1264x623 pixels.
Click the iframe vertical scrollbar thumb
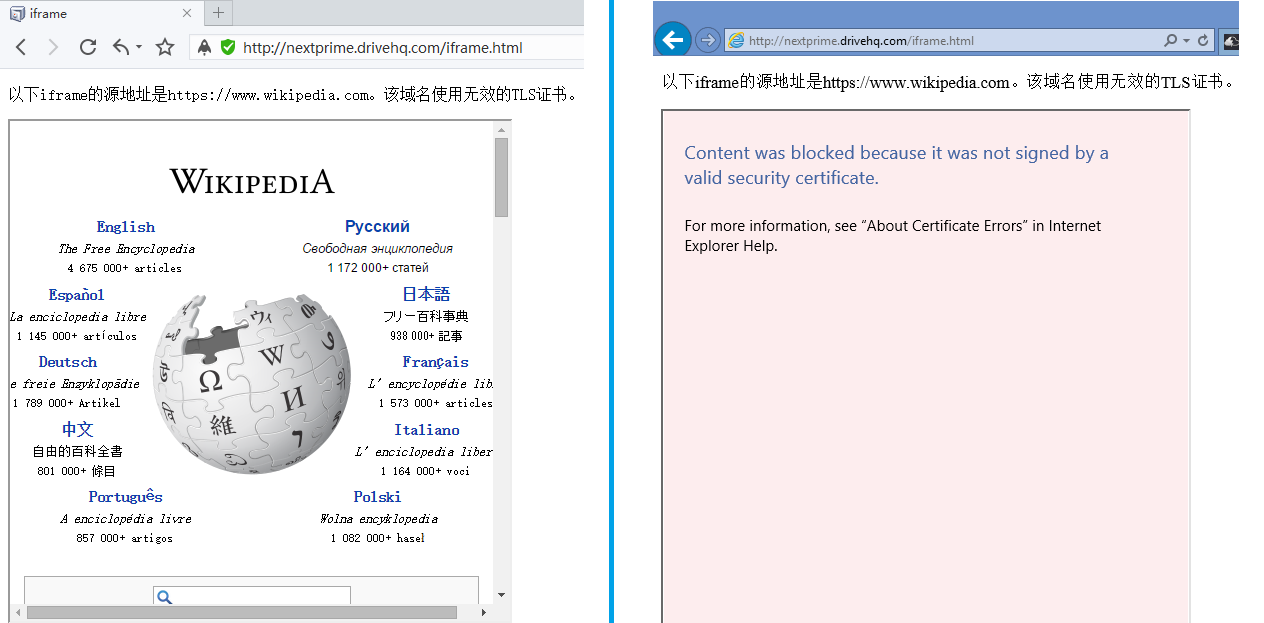pyautogui.click(x=502, y=177)
